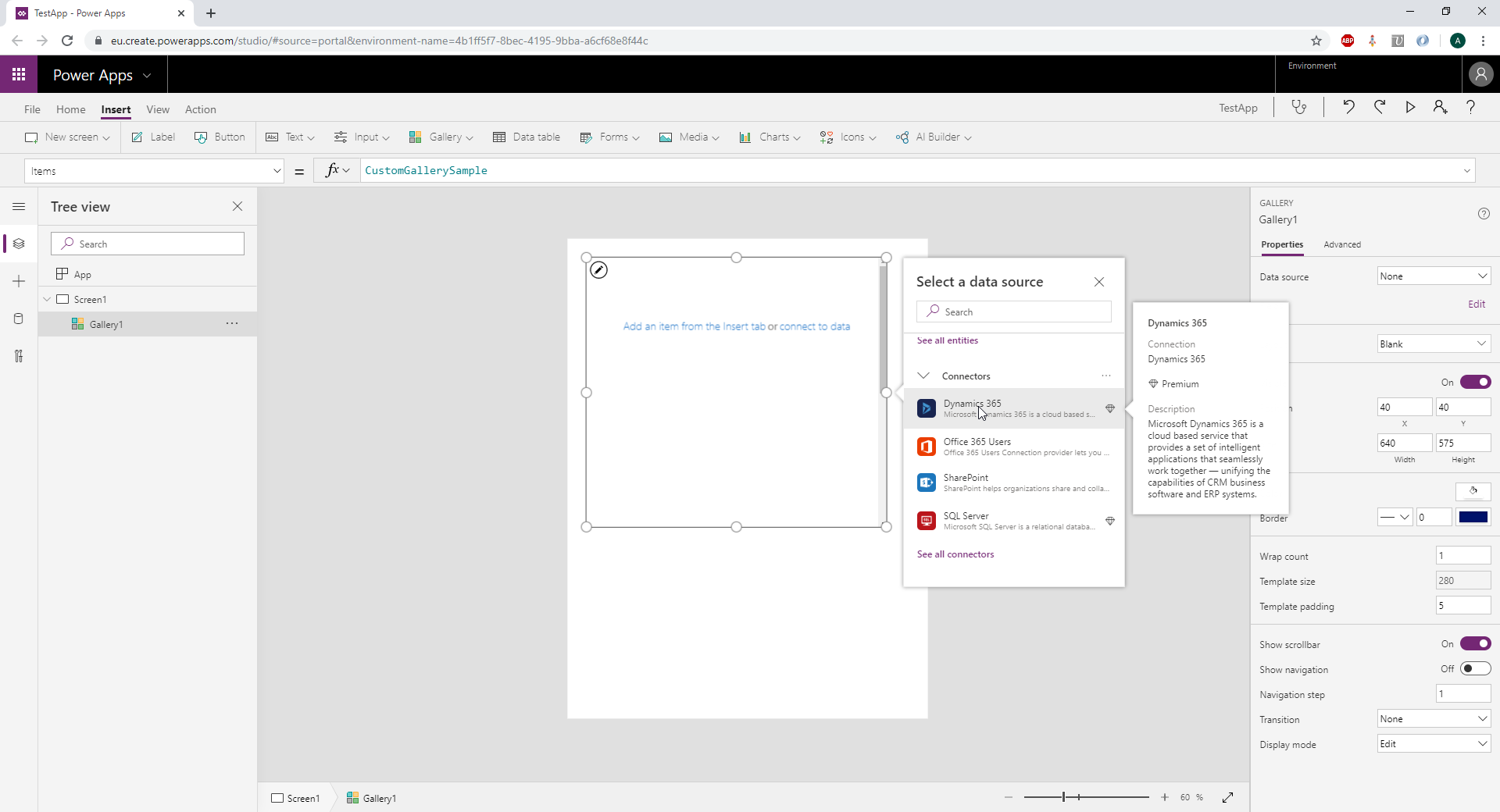
Task: Open the account profile avatar
Action: 1480,74
